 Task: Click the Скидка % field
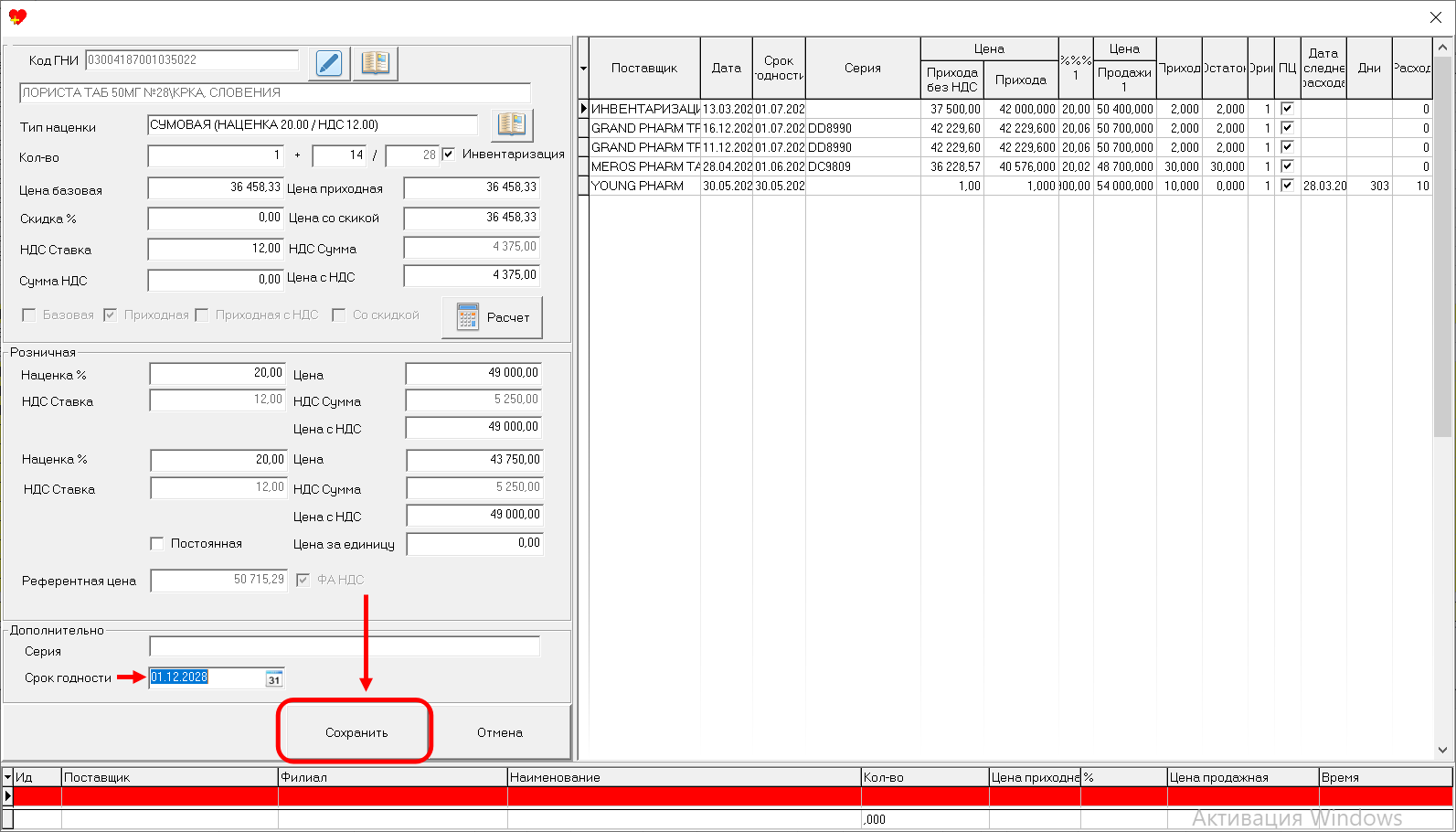pyautogui.click(x=216, y=219)
